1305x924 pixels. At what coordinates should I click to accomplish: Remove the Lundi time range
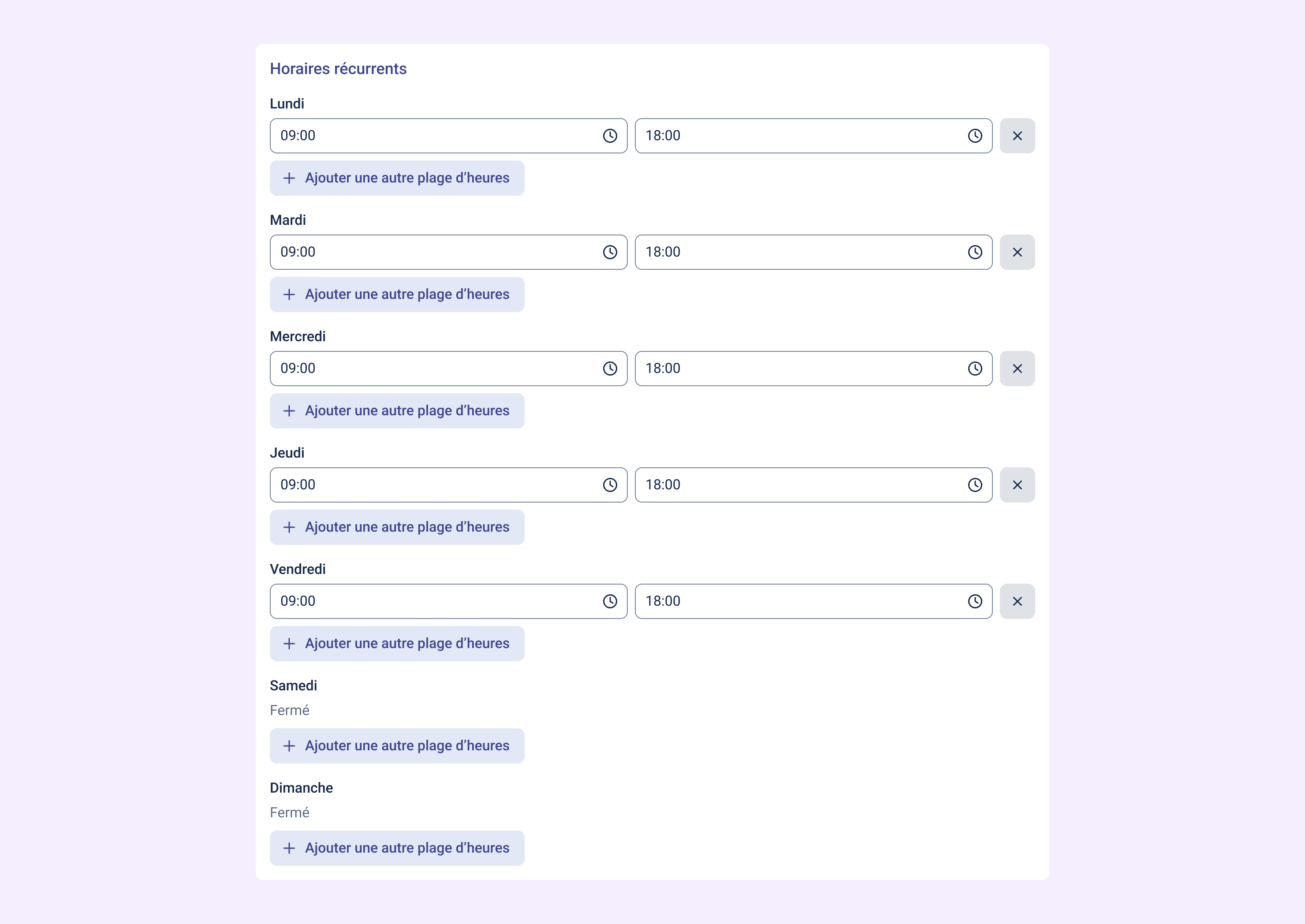click(x=1017, y=136)
